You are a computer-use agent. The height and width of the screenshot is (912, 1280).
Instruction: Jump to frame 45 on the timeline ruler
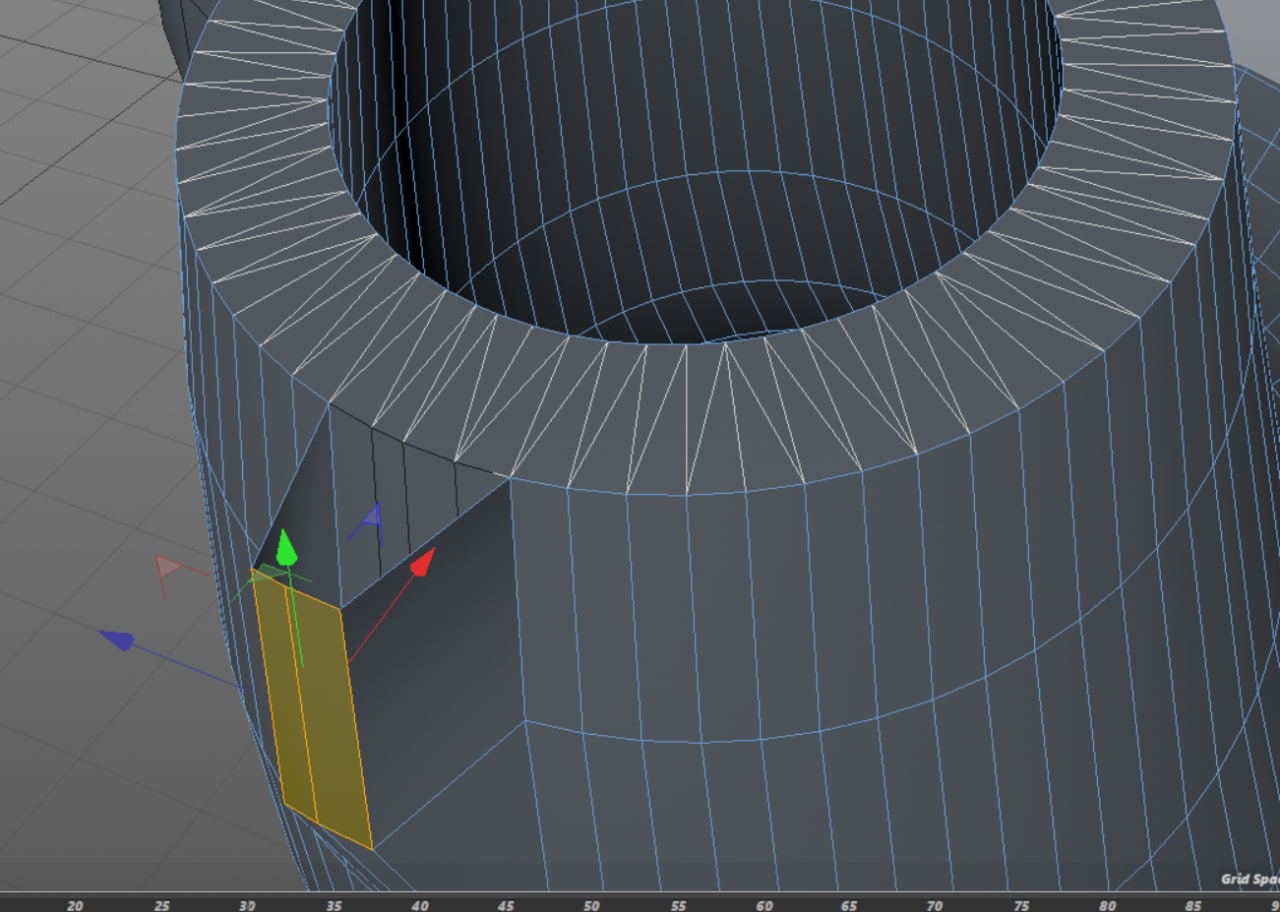pos(505,905)
